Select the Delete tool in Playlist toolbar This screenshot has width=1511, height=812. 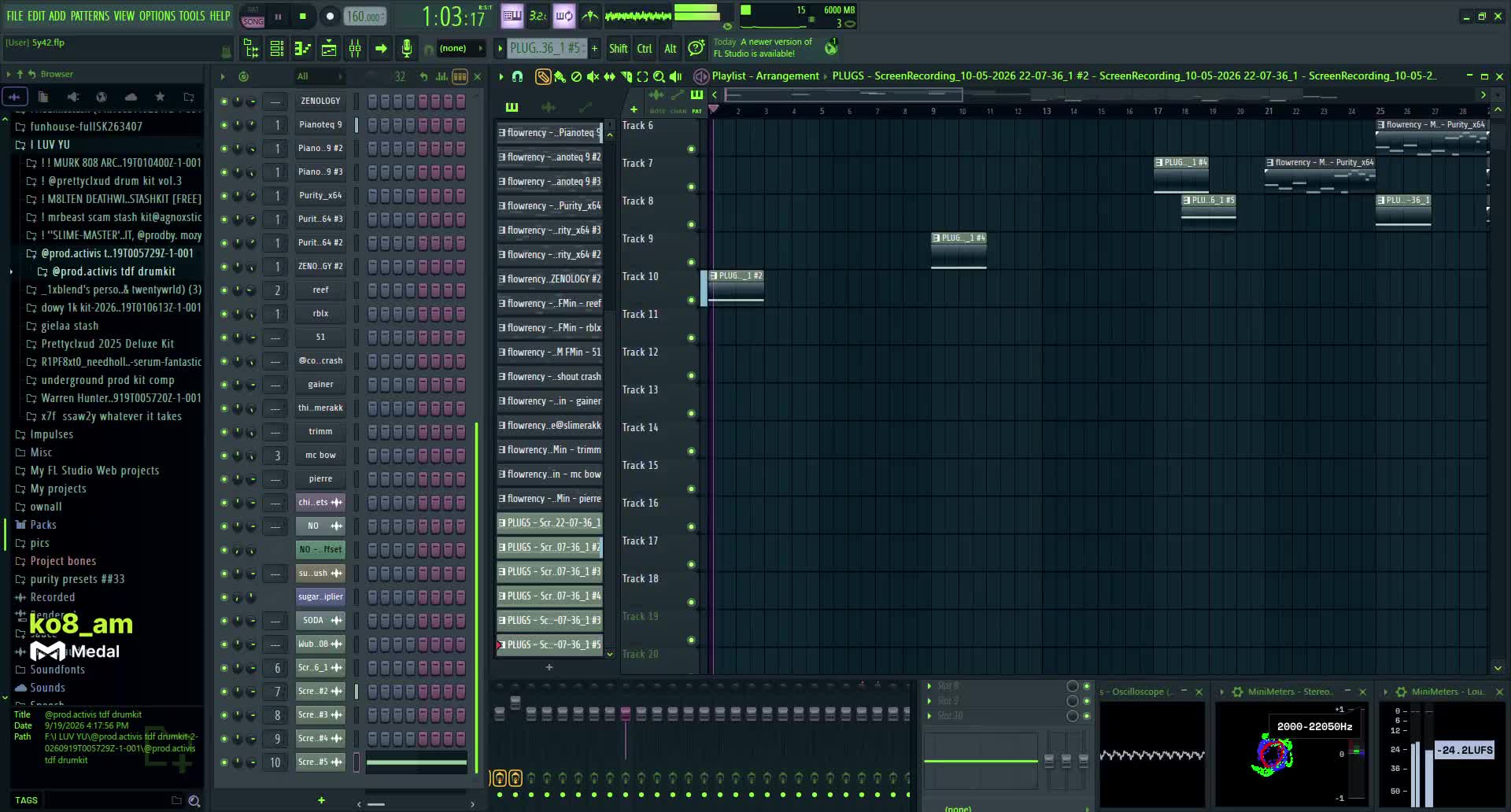tap(576, 76)
